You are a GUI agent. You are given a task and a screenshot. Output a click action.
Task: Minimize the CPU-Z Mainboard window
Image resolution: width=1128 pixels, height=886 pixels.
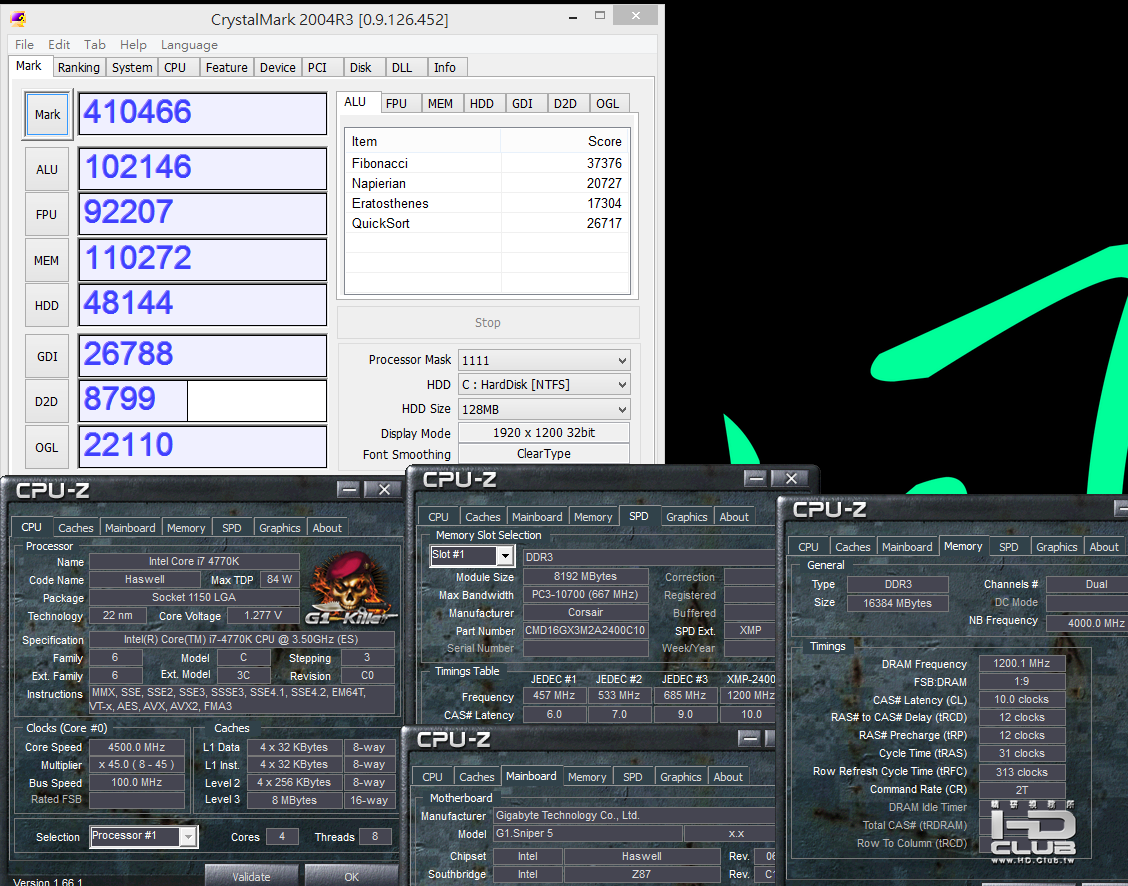[x=749, y=739]
